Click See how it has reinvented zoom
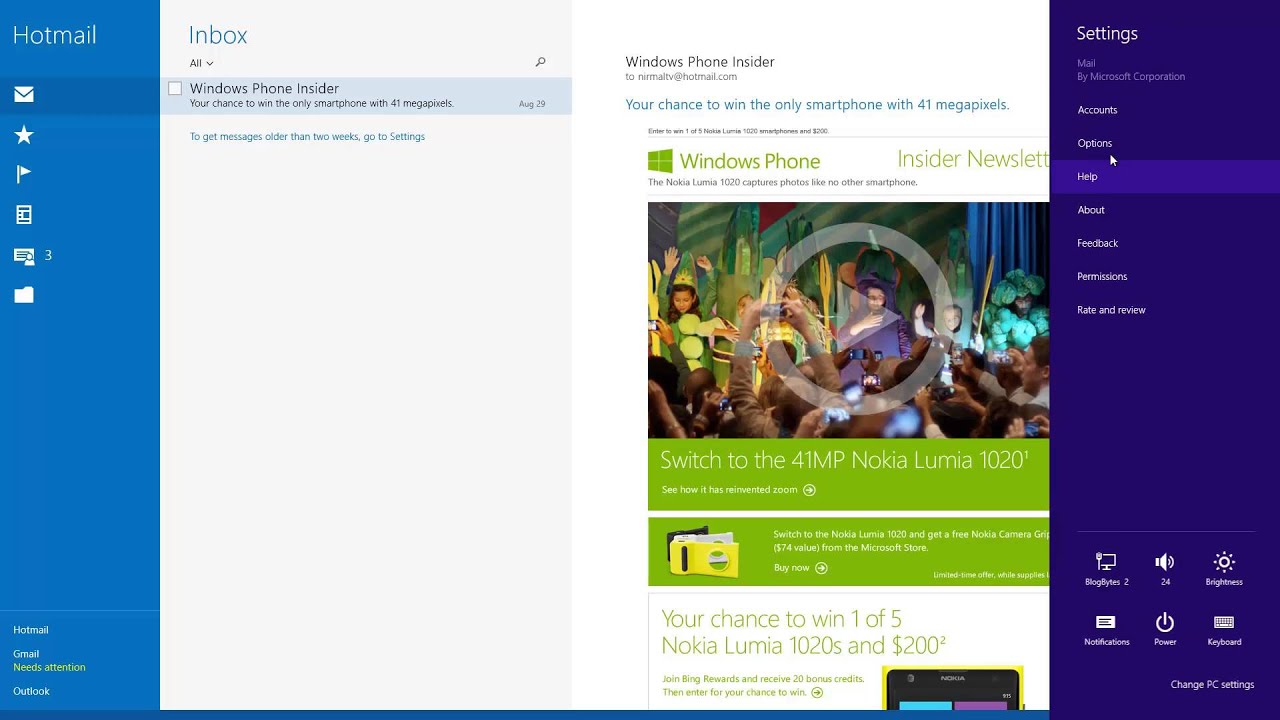Screen dimensions: 1280x720 coord(738,490)
